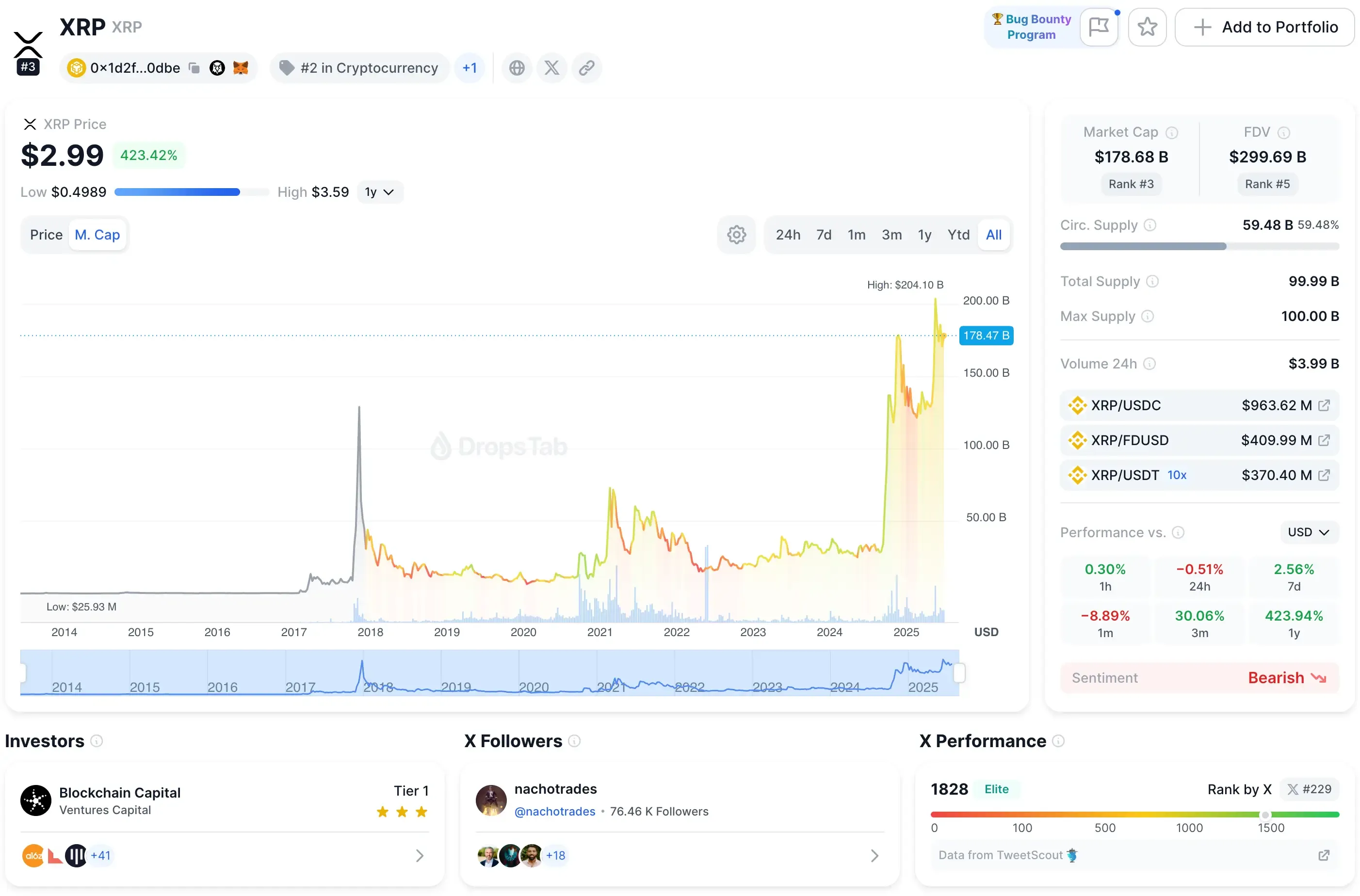1360x896 pixels.
Task: Click the whitepaper link icon in header
Action: [x=586, y=67]
